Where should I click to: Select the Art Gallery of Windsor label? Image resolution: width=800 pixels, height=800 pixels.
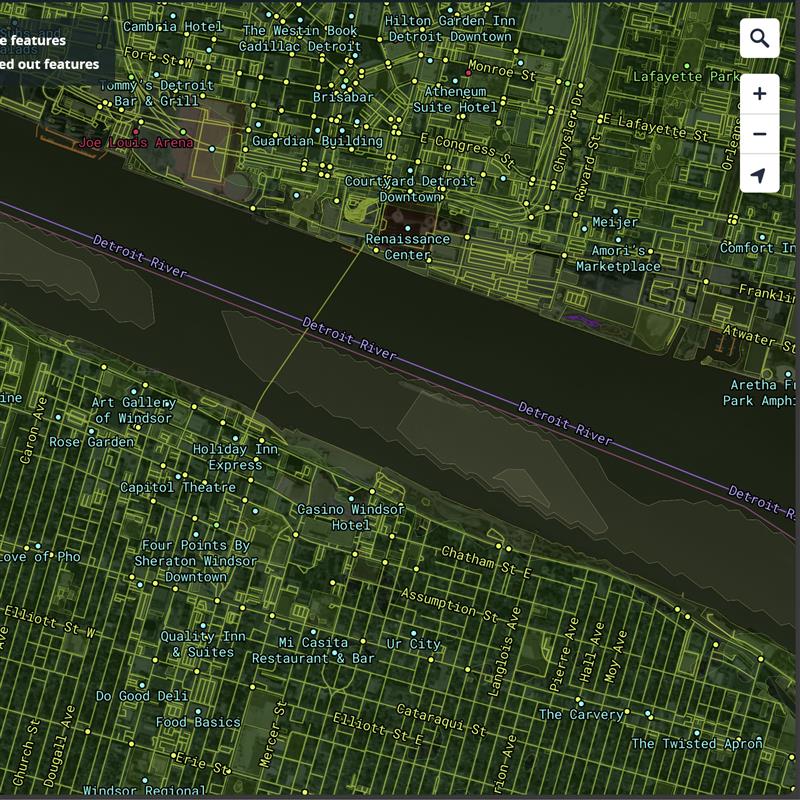pyautogui.click(x=133, y=410)
